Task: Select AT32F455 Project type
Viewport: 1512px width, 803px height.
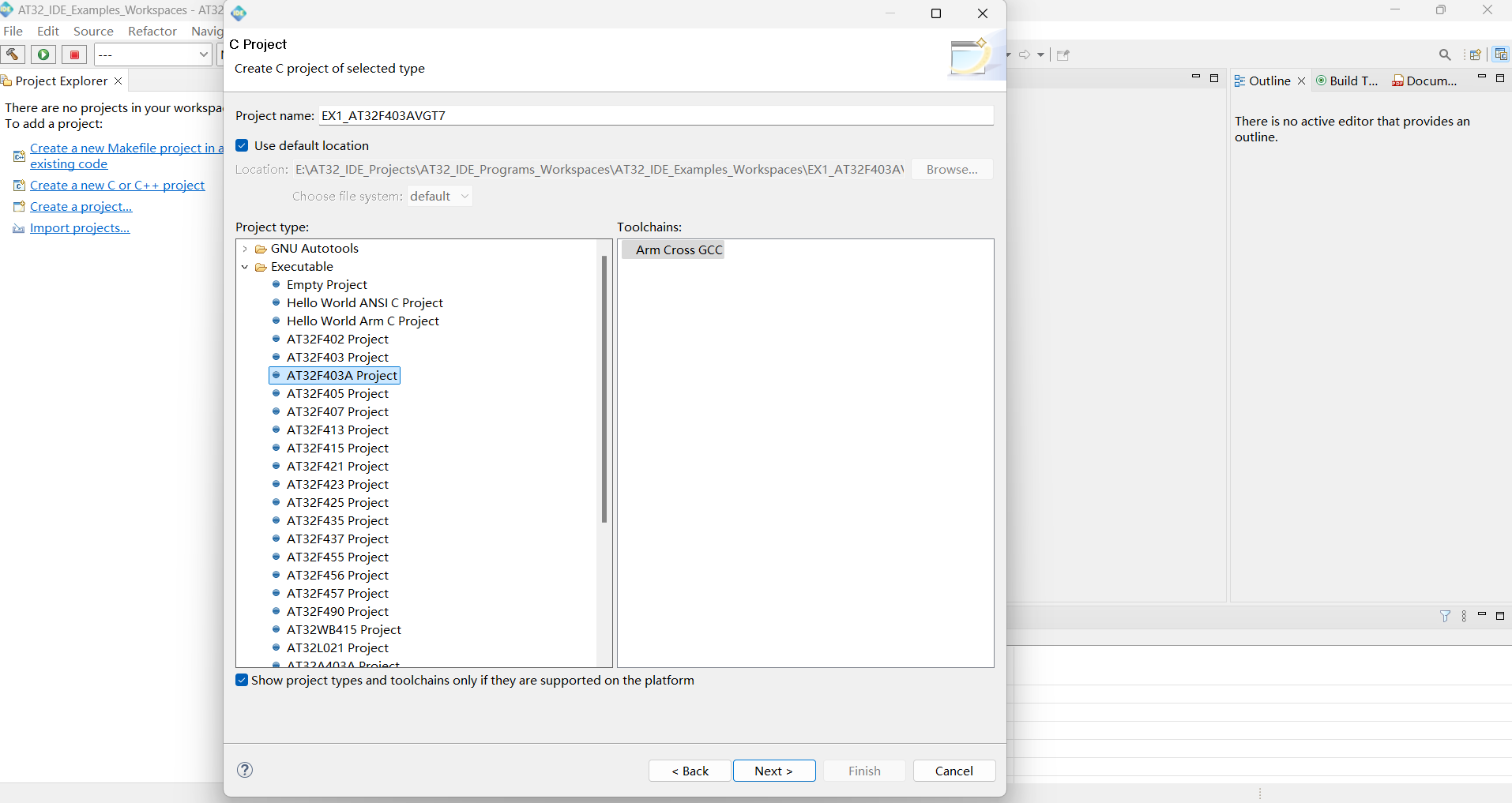Action: [337, 557]
